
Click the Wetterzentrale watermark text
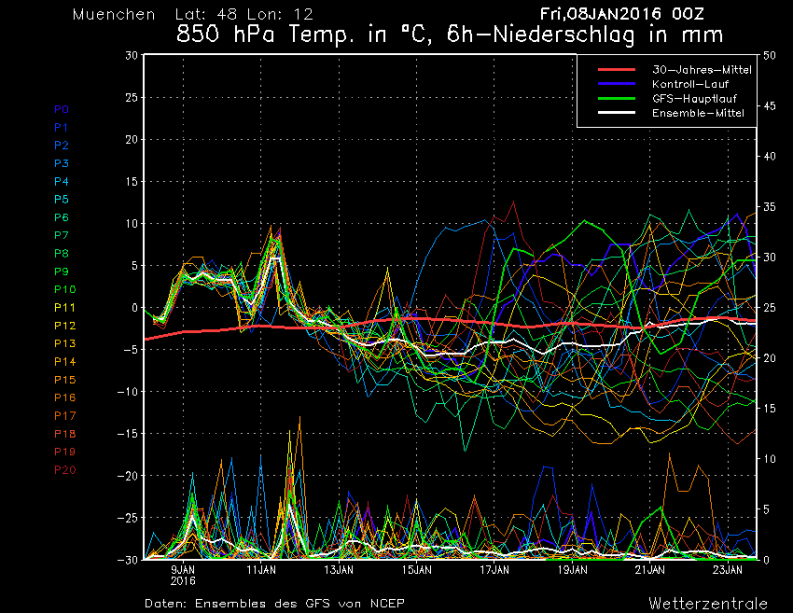[707, 603]
